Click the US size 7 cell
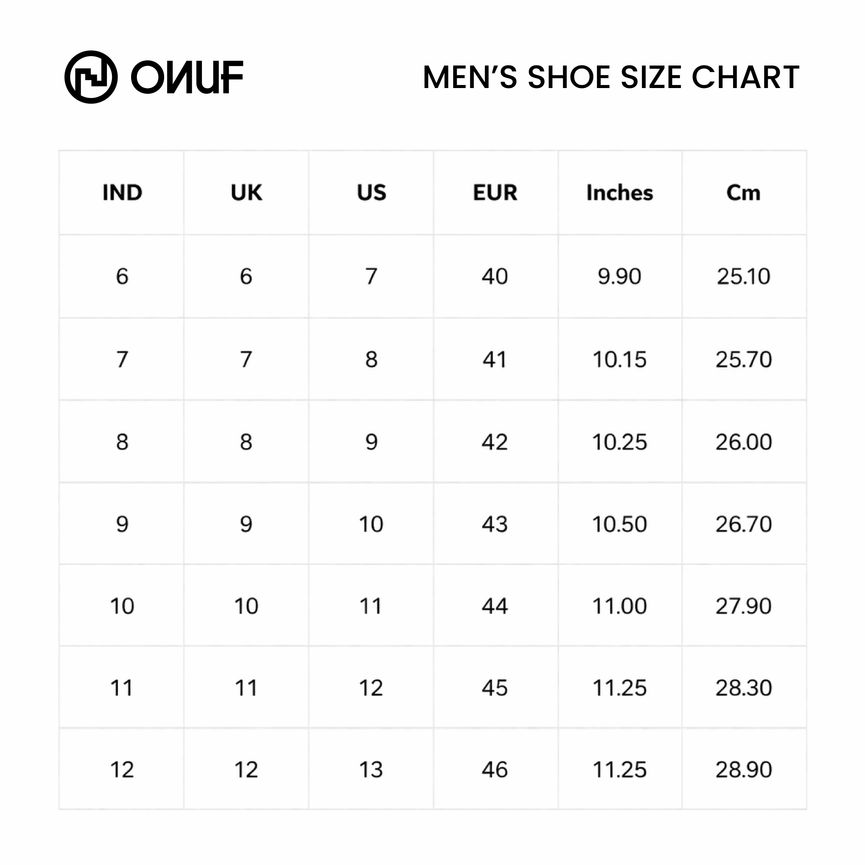The width and height of the screenshot is (865, 865). 371,276
